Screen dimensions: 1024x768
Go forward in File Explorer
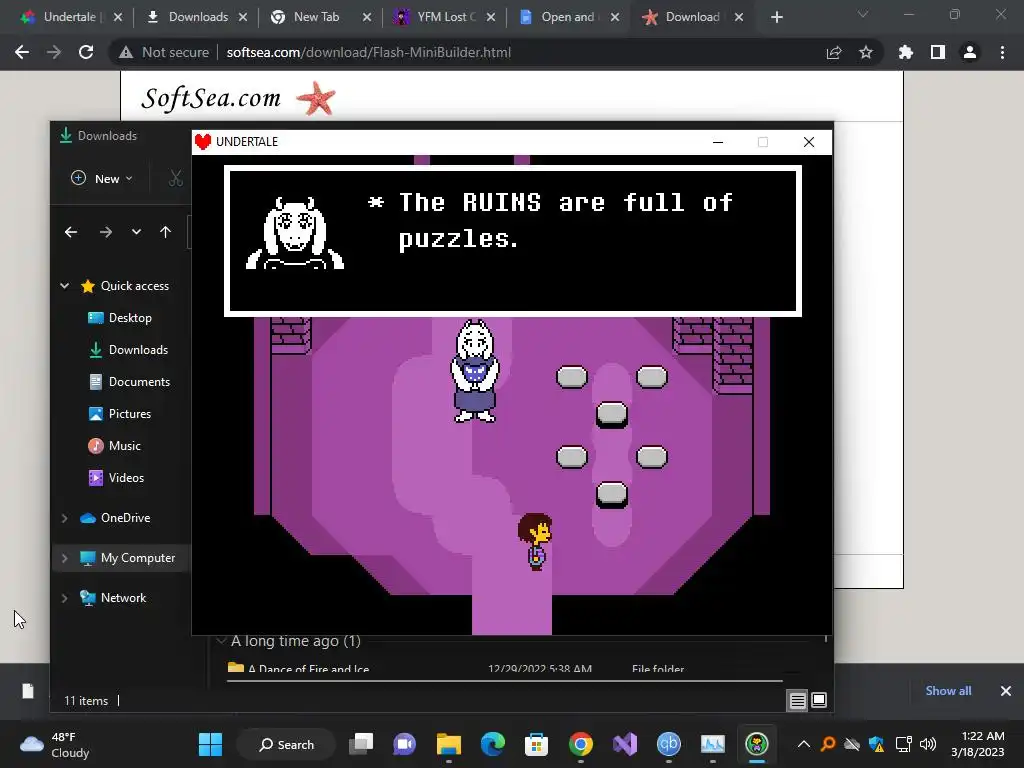coord(105,232)
